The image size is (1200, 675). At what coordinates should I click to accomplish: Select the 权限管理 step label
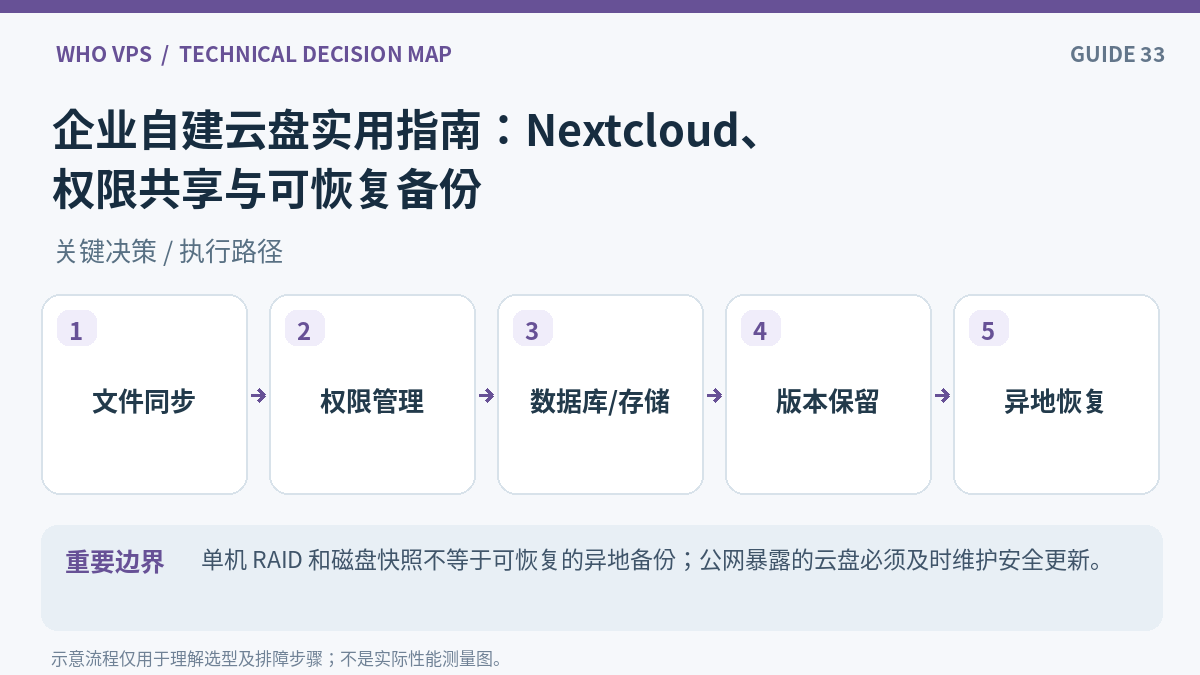(372, 402)
